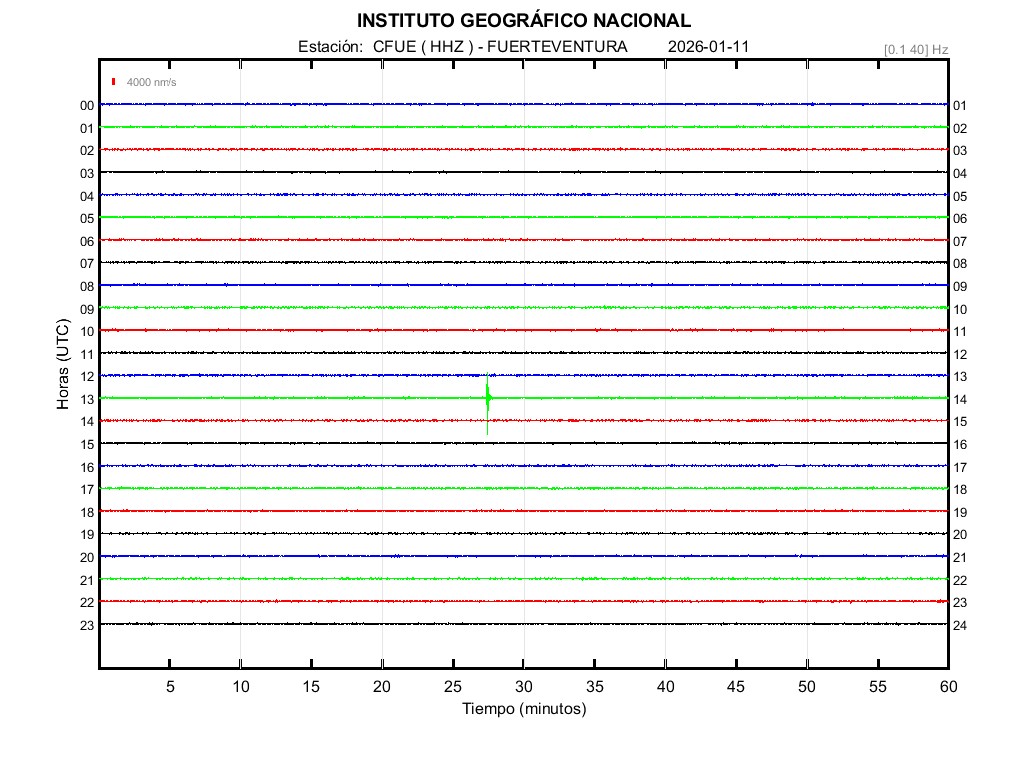Click the 60 minute tick label
Screen dimensions: 1024x768
[947, 687]
